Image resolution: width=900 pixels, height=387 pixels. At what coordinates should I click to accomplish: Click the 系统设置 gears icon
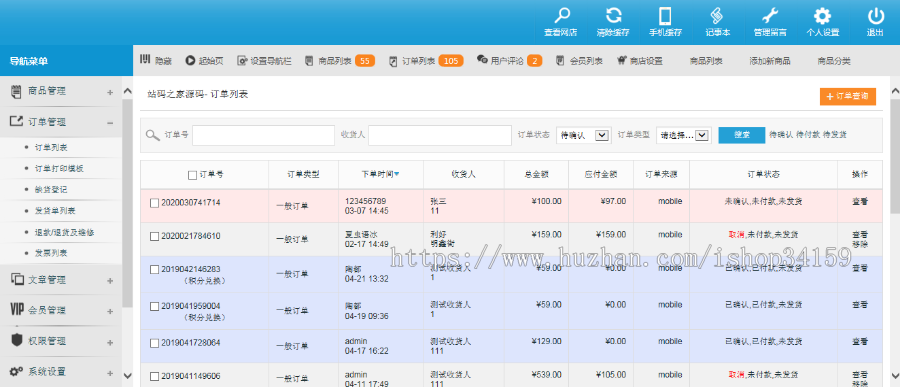17,371
